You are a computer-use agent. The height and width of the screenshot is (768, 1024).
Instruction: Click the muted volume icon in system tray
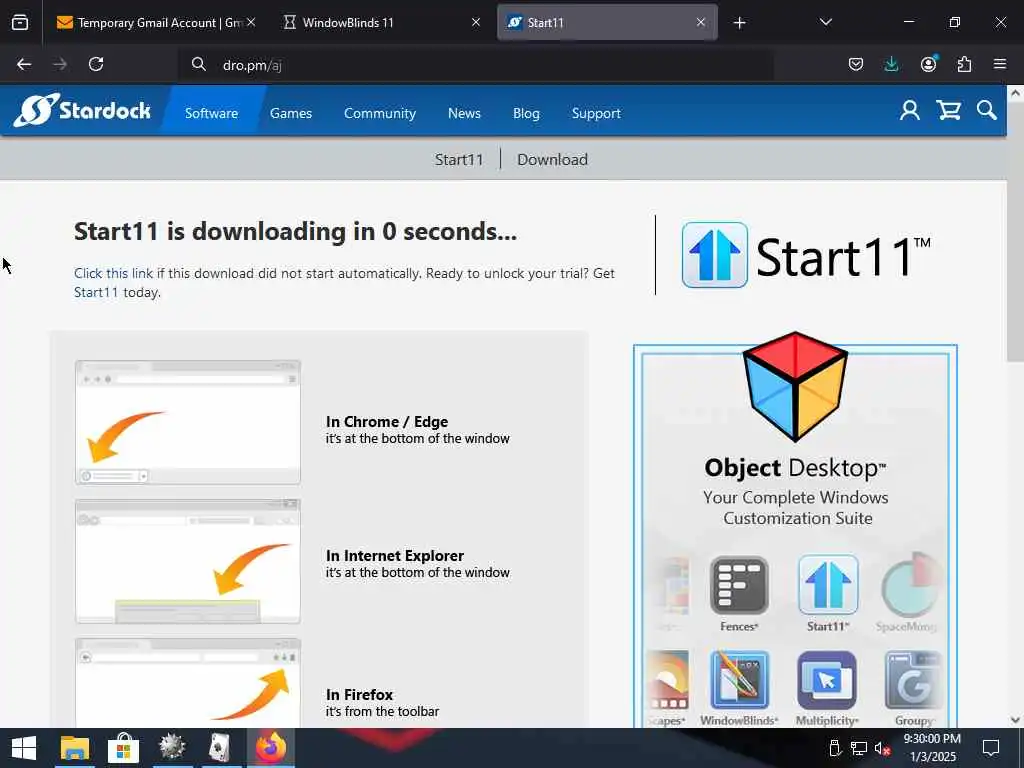coord(882,748)
